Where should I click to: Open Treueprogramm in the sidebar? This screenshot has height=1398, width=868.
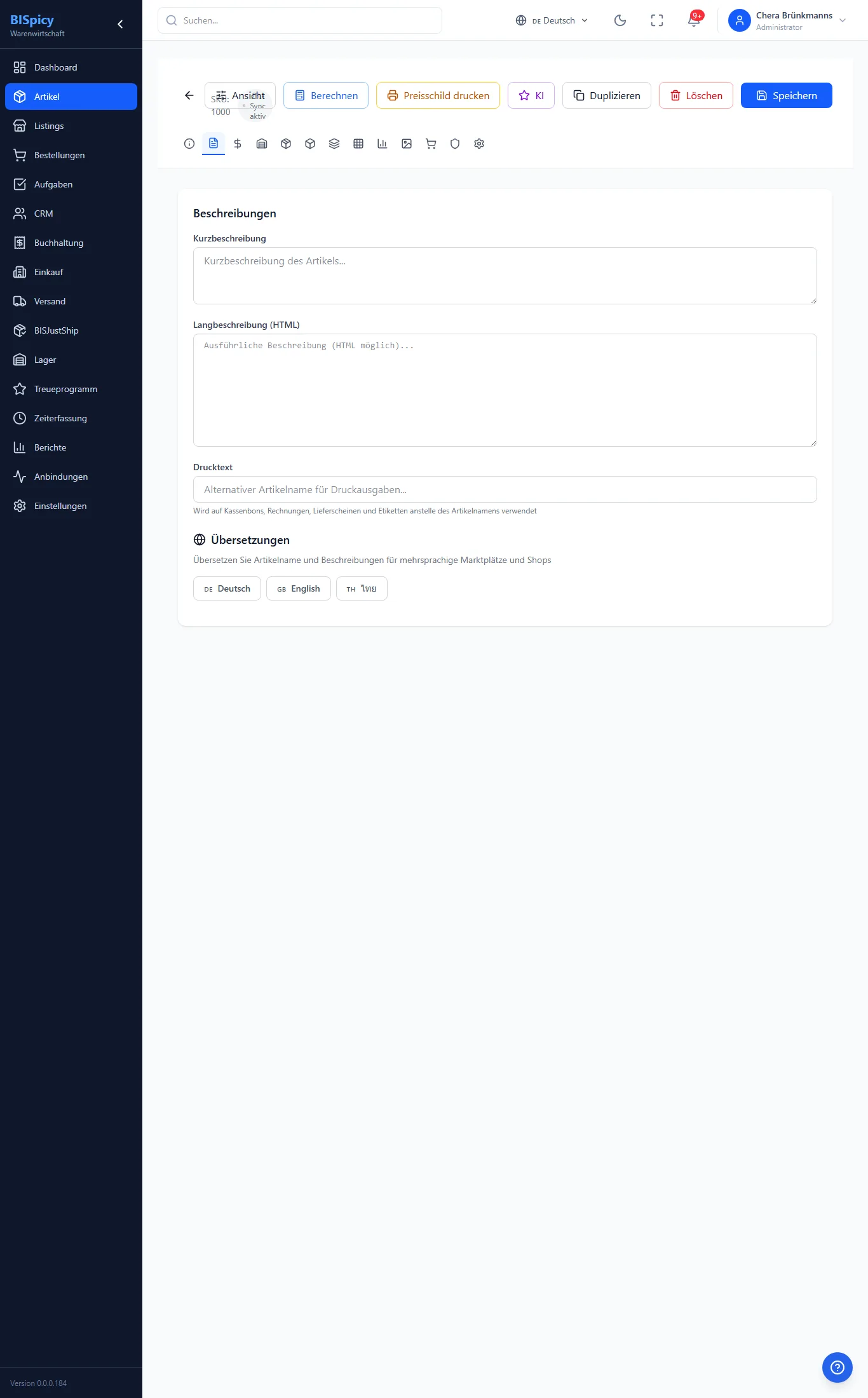(x=71, y=389)
